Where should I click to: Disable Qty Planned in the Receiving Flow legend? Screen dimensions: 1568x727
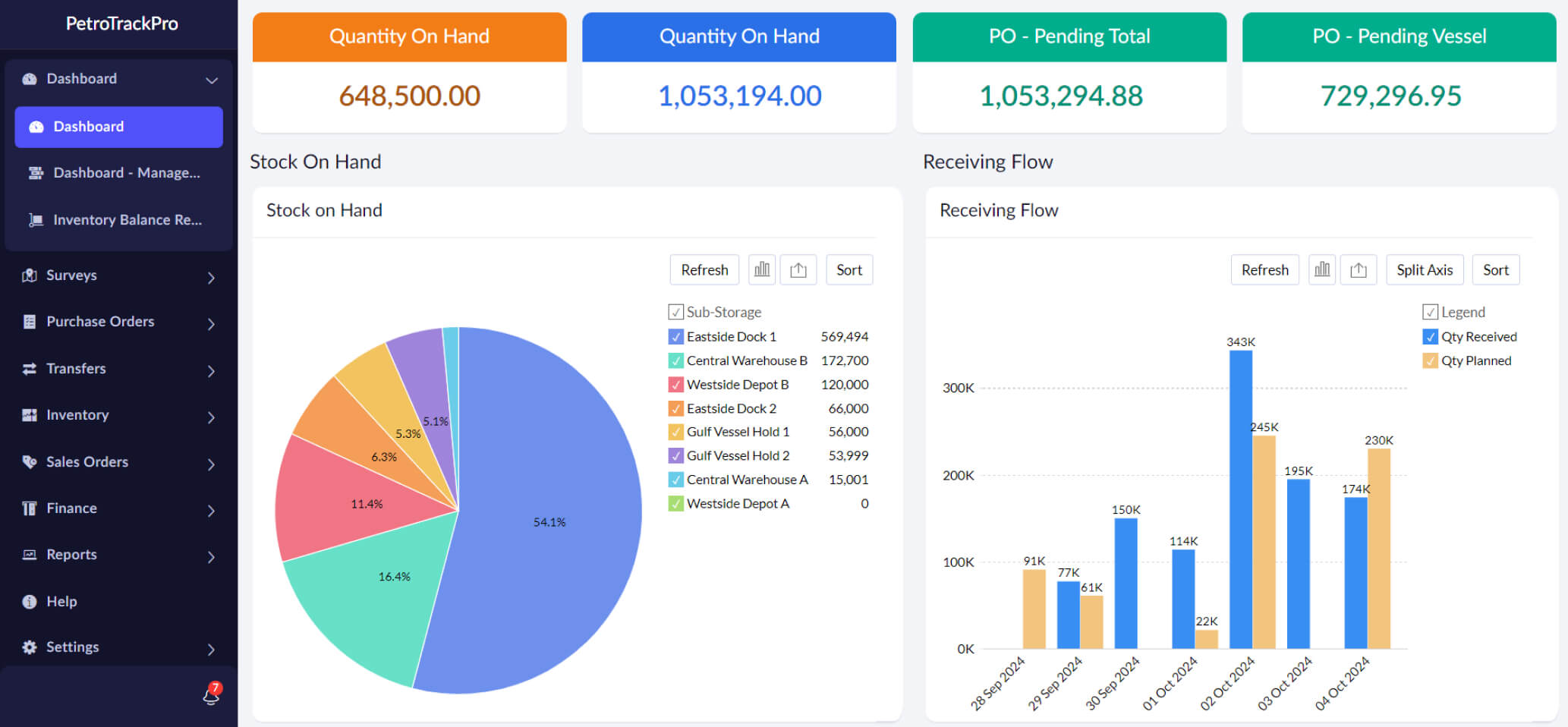pyautogui.click(x=1429, y=360)
